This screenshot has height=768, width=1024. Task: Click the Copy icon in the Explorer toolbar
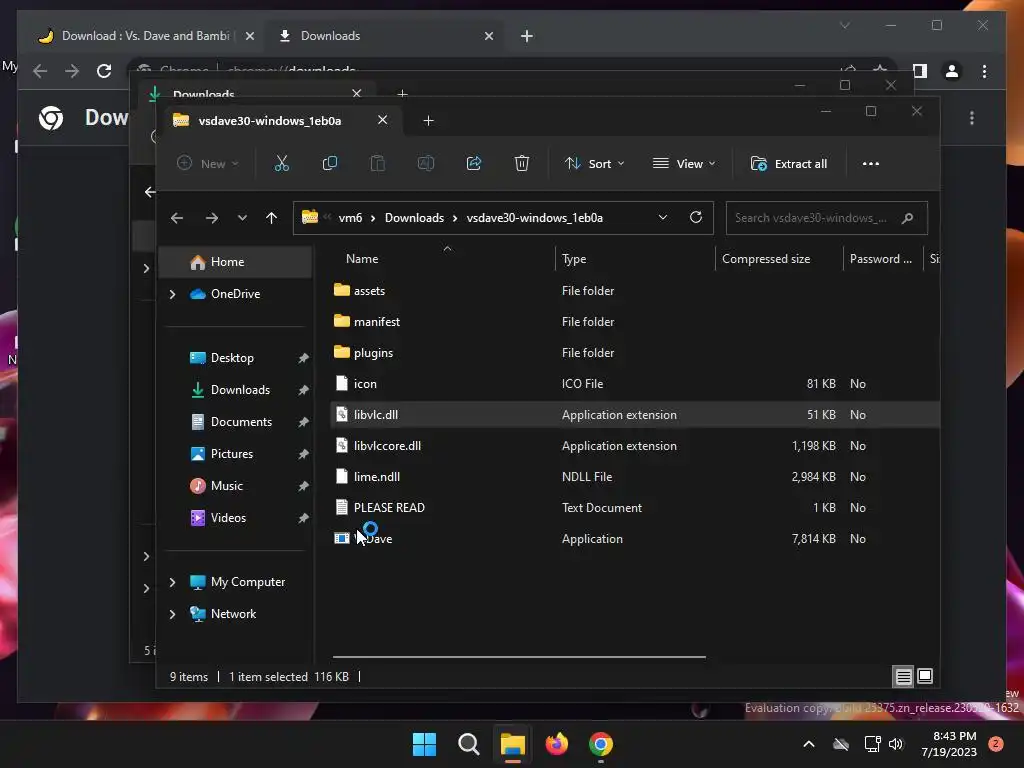(x=330, y=163)
